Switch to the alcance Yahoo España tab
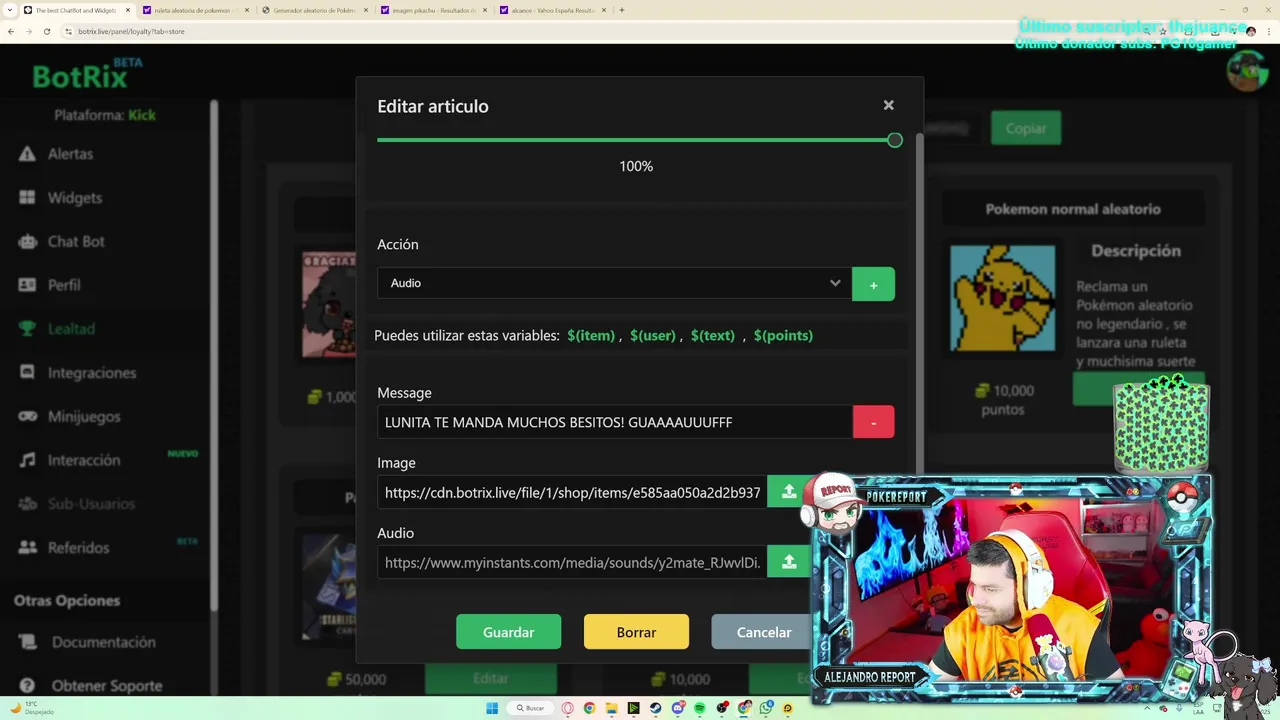The height and width of the screenshot is (720, 1280). coord(553,10)
